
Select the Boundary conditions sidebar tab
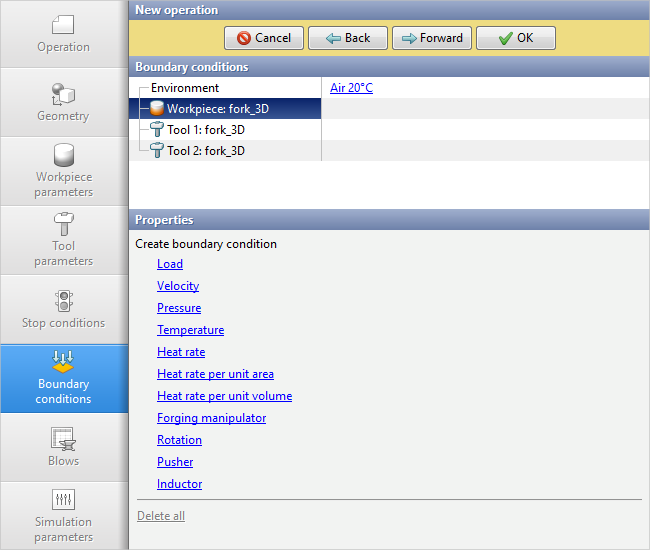(63, 378)
